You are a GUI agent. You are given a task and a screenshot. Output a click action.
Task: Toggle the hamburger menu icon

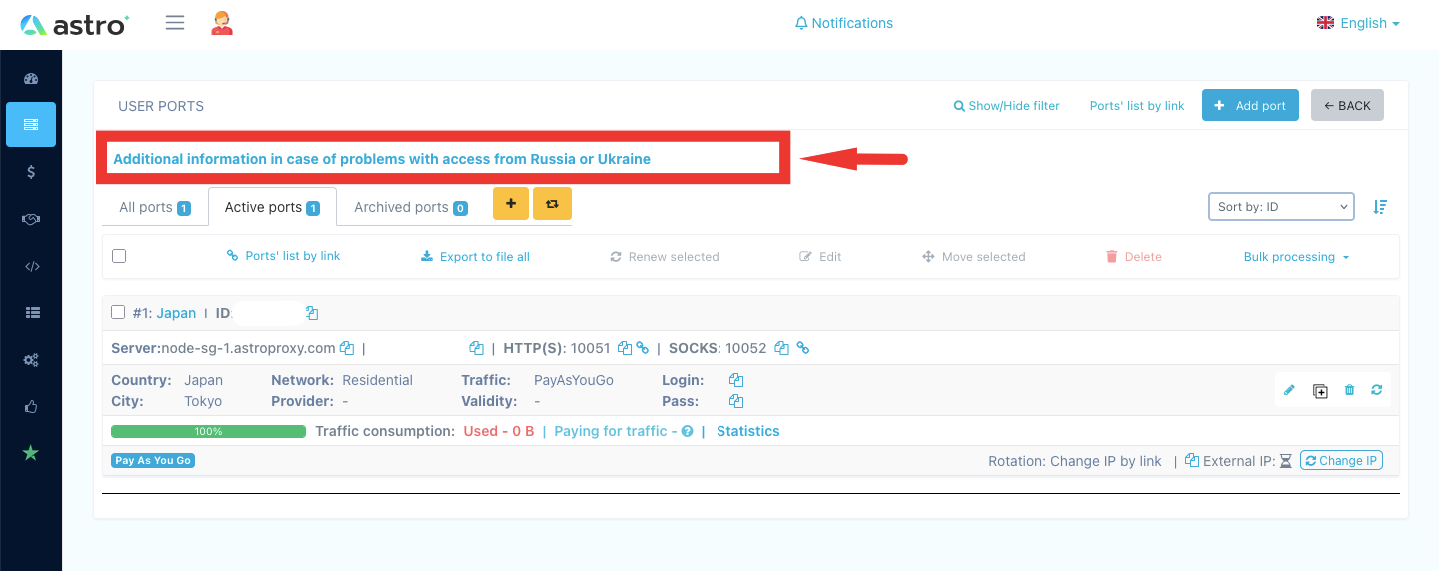coord(175,23)
